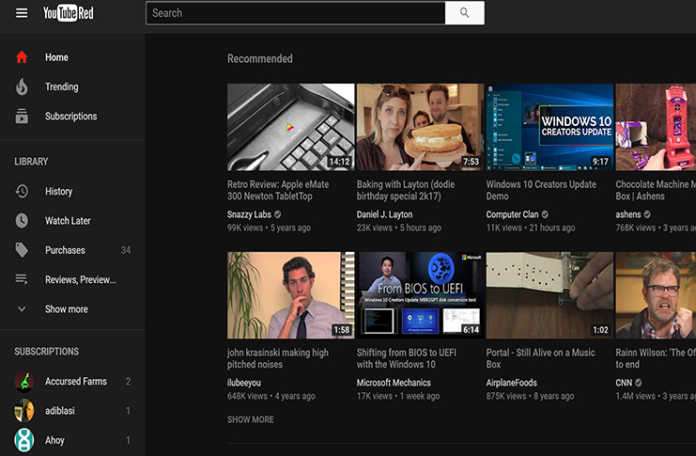
Task: Click the Watch Later clock icon
Action: click(x=22, y=221)
